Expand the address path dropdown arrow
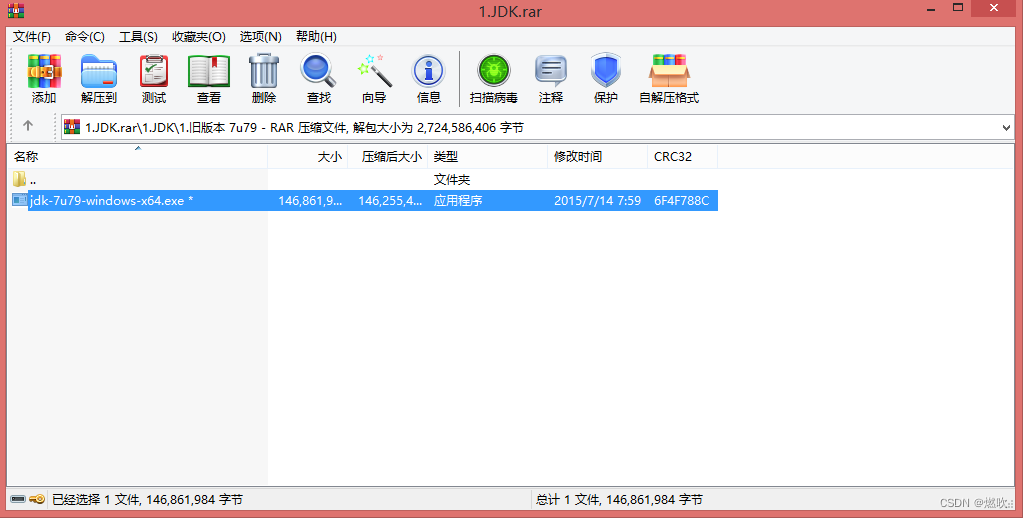The width and height of the screenshot is (1023, 518). [1006, 128]
